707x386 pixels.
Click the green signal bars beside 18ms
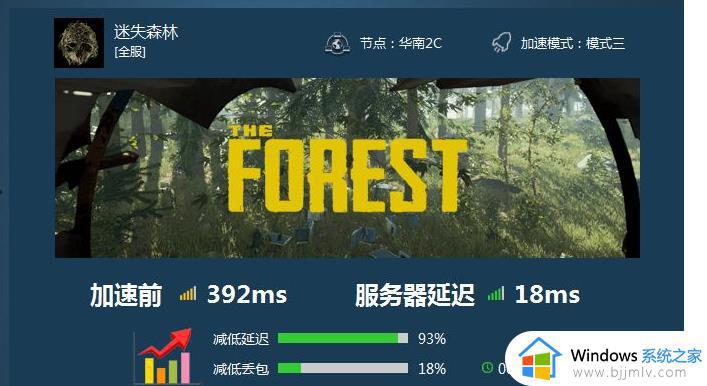(x=496, y=294)
